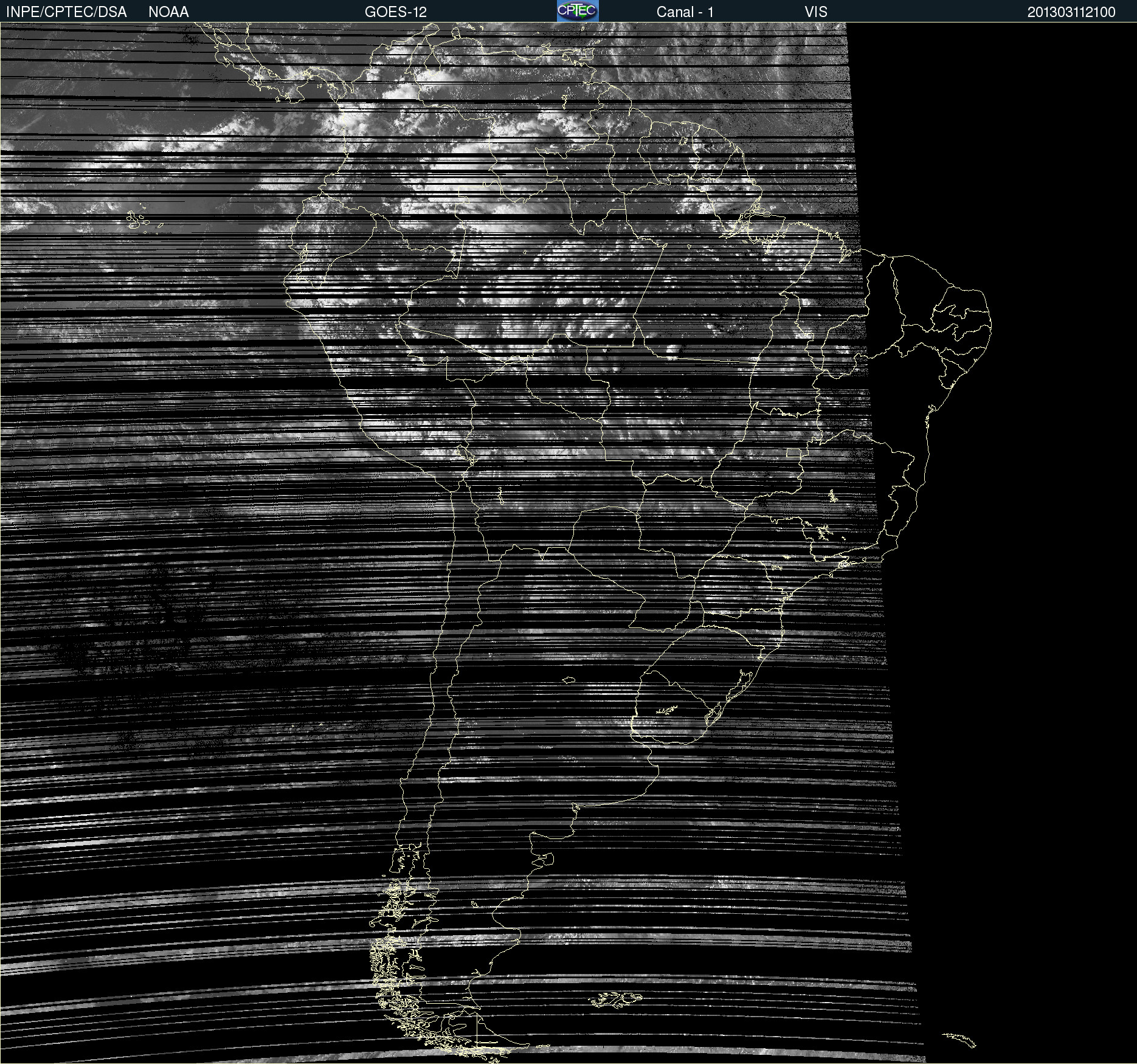The height and width of the screenshot is (1064, 1137).
Task: Click the GOES-12 satellite label
Action: click(x=396, y=12)
